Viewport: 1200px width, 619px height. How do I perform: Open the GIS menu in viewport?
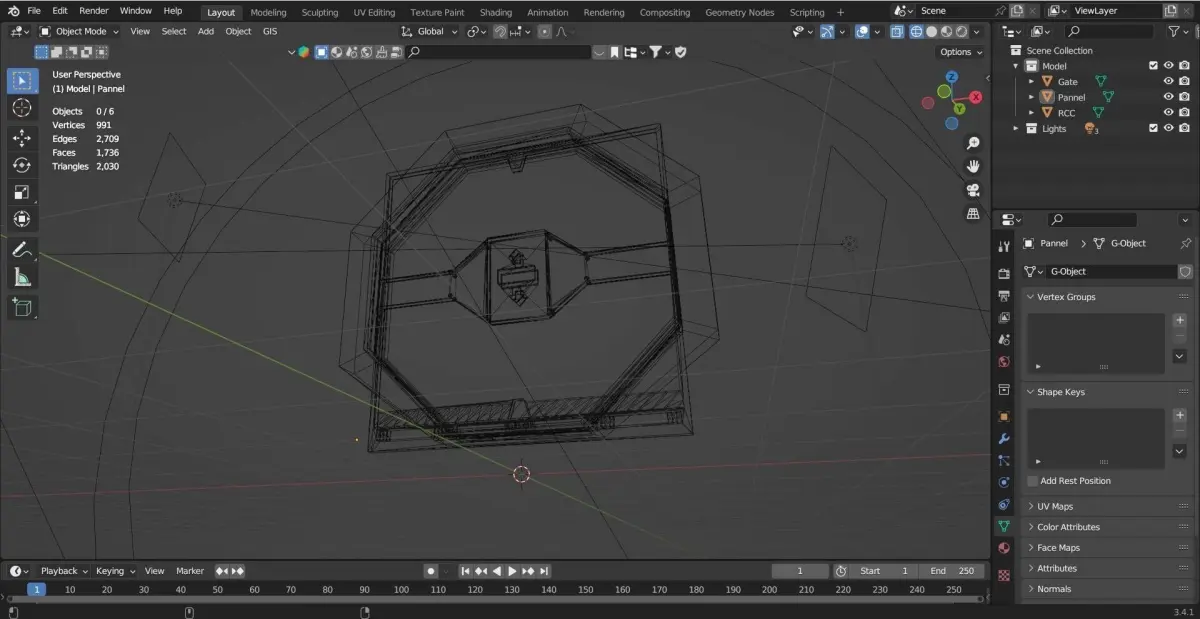[x=270, y=31]
